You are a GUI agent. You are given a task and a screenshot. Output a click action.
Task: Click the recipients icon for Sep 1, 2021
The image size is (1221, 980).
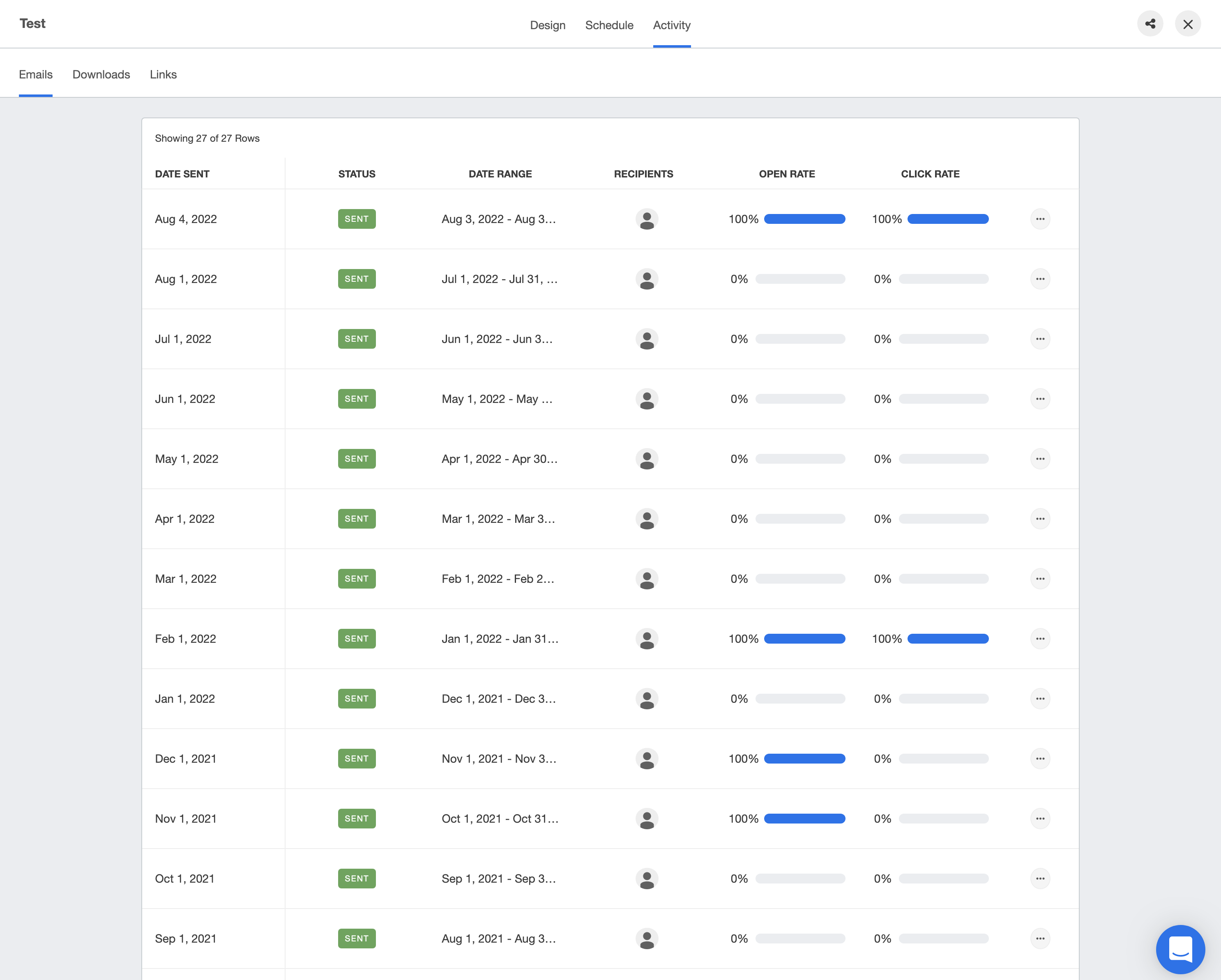pyautogui.click(x=647, y=938)
